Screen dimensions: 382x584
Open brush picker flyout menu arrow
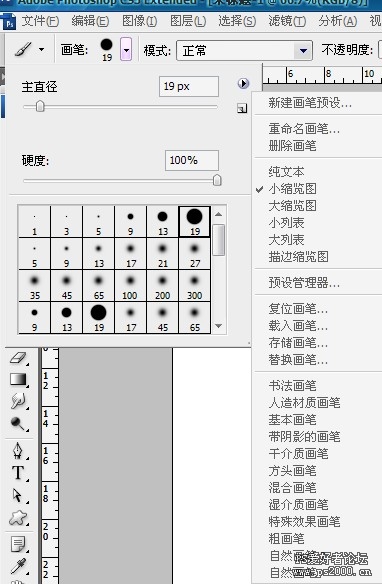pyautogui.click(x=243, y=83)
